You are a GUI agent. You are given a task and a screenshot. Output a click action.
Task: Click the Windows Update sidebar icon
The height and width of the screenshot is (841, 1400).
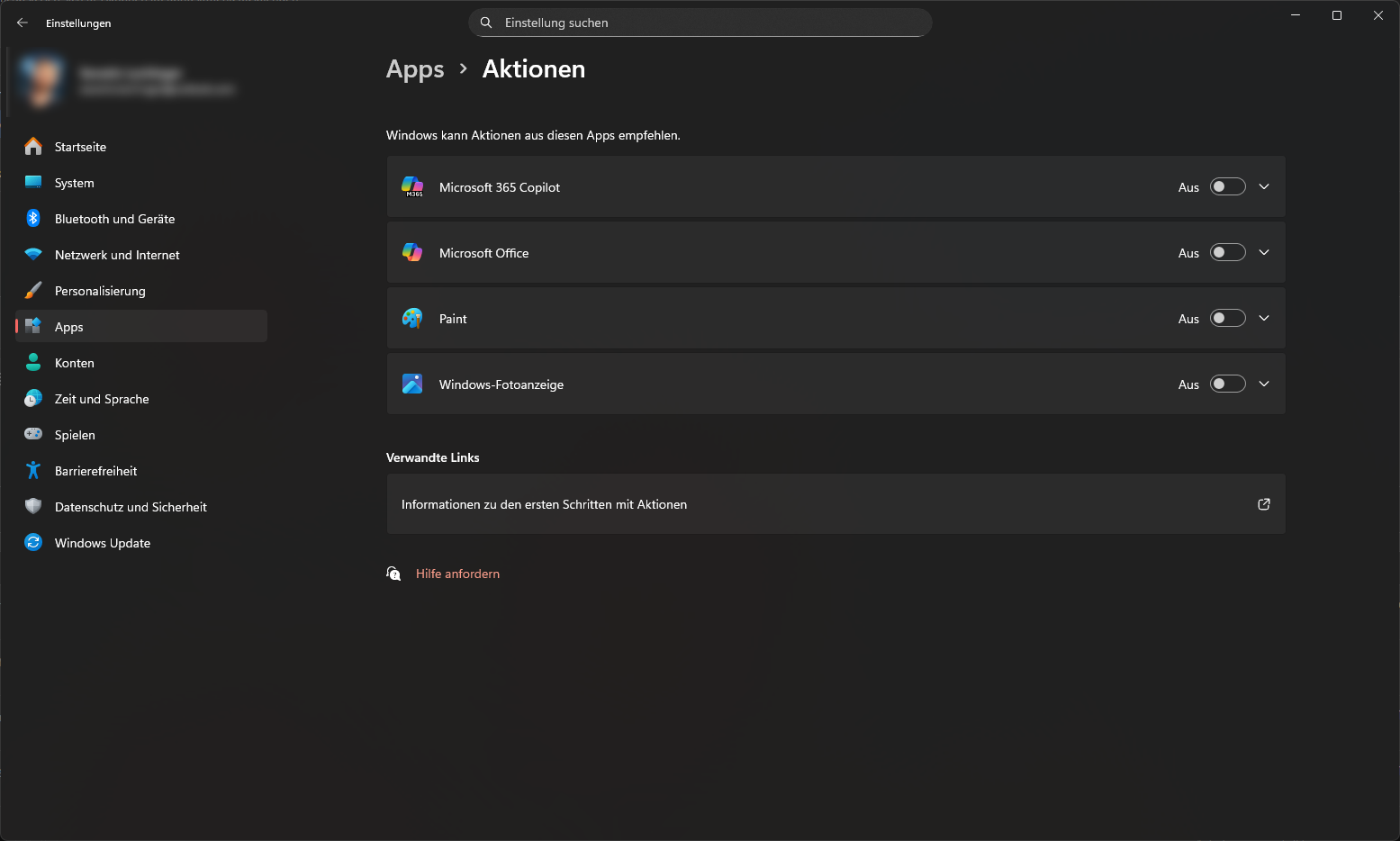tap(33, 543)
